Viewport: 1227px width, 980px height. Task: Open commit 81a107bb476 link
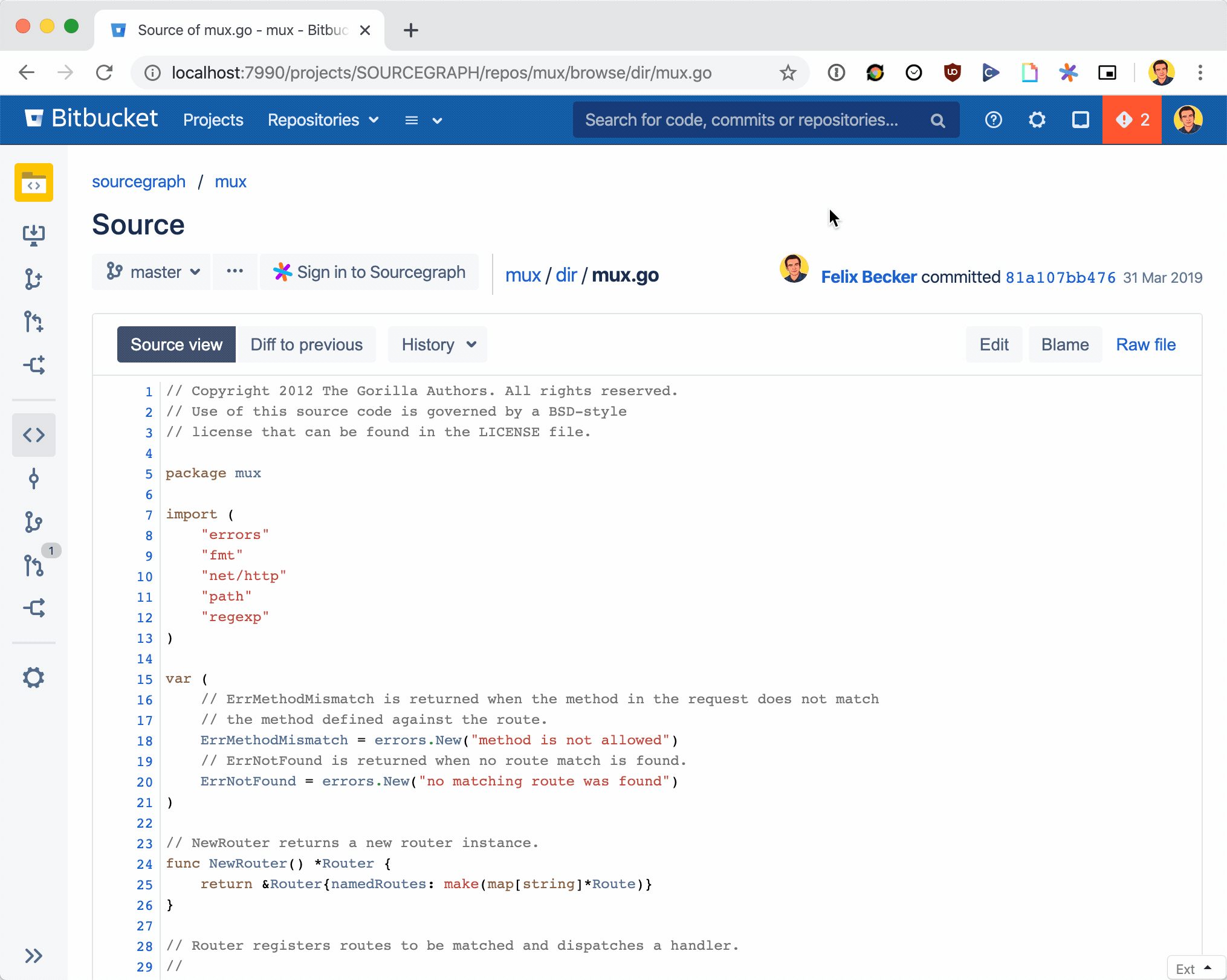(x=1060, y=277)
